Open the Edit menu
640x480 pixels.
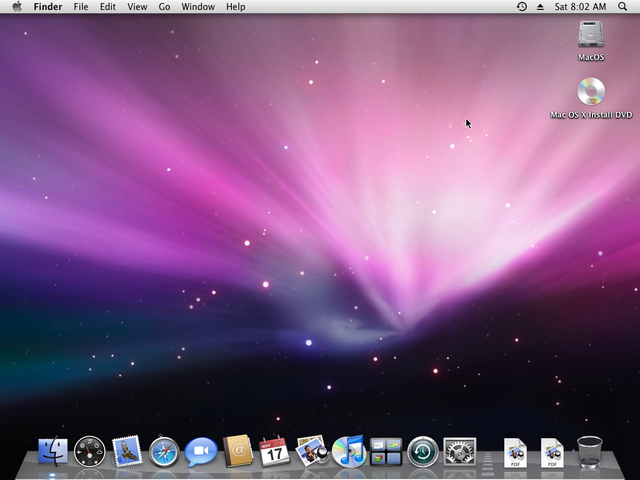click(108, 7)
